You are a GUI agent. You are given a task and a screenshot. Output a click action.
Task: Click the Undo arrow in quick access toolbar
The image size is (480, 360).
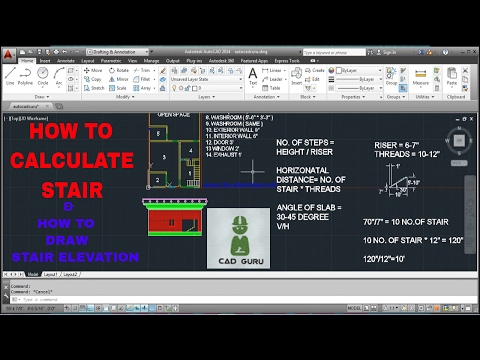coord(64,52)
